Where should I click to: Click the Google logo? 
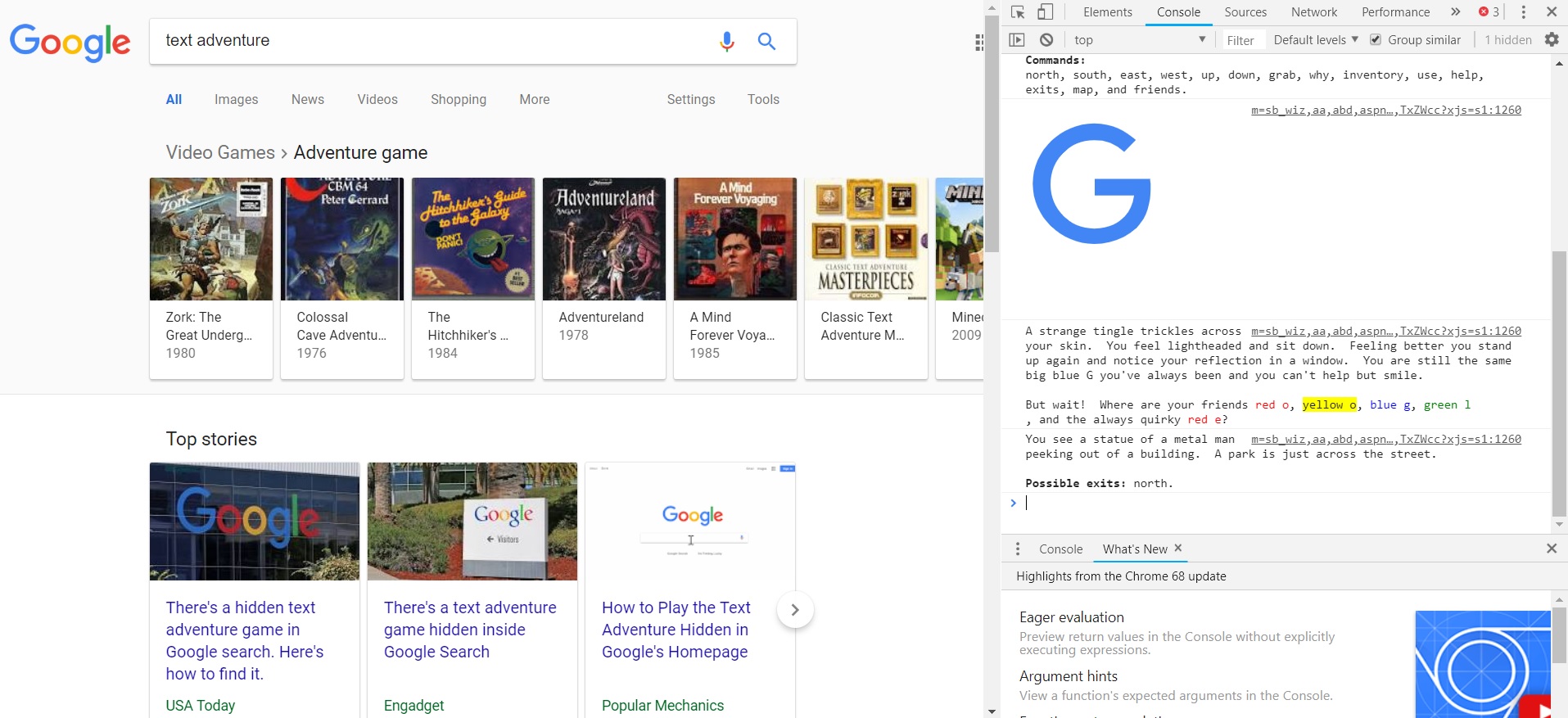(x=70, y=43)
